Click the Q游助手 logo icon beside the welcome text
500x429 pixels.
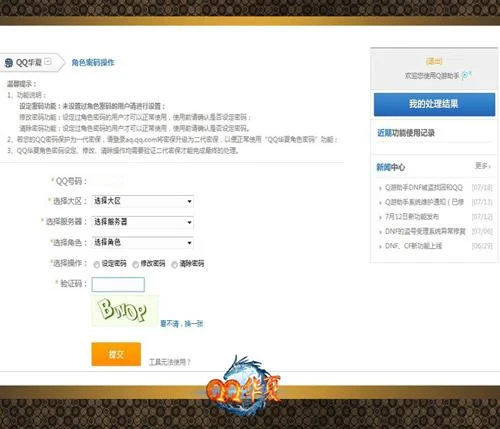466,75
